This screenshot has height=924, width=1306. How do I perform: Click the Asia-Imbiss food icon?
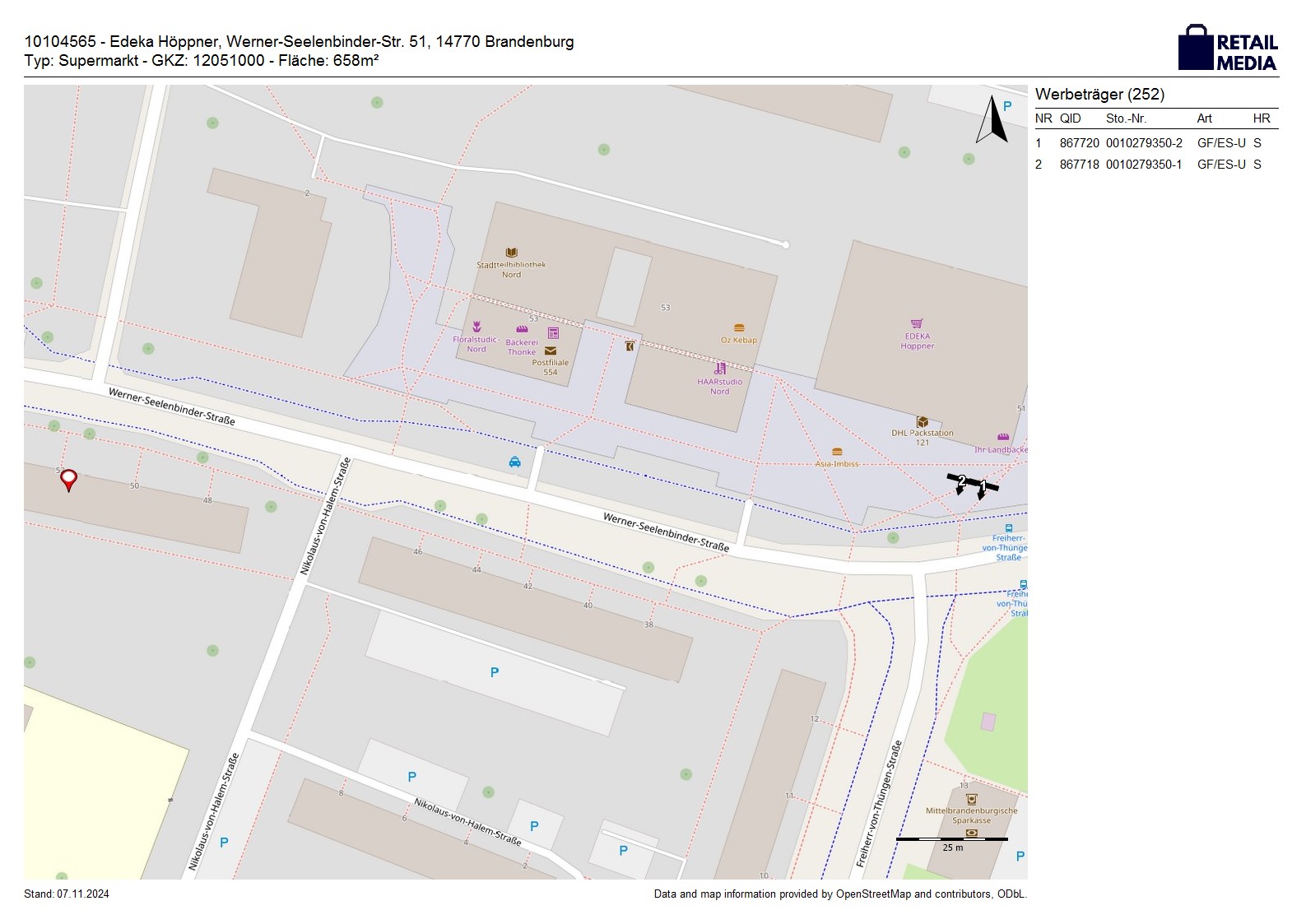[x=837, y=452]
